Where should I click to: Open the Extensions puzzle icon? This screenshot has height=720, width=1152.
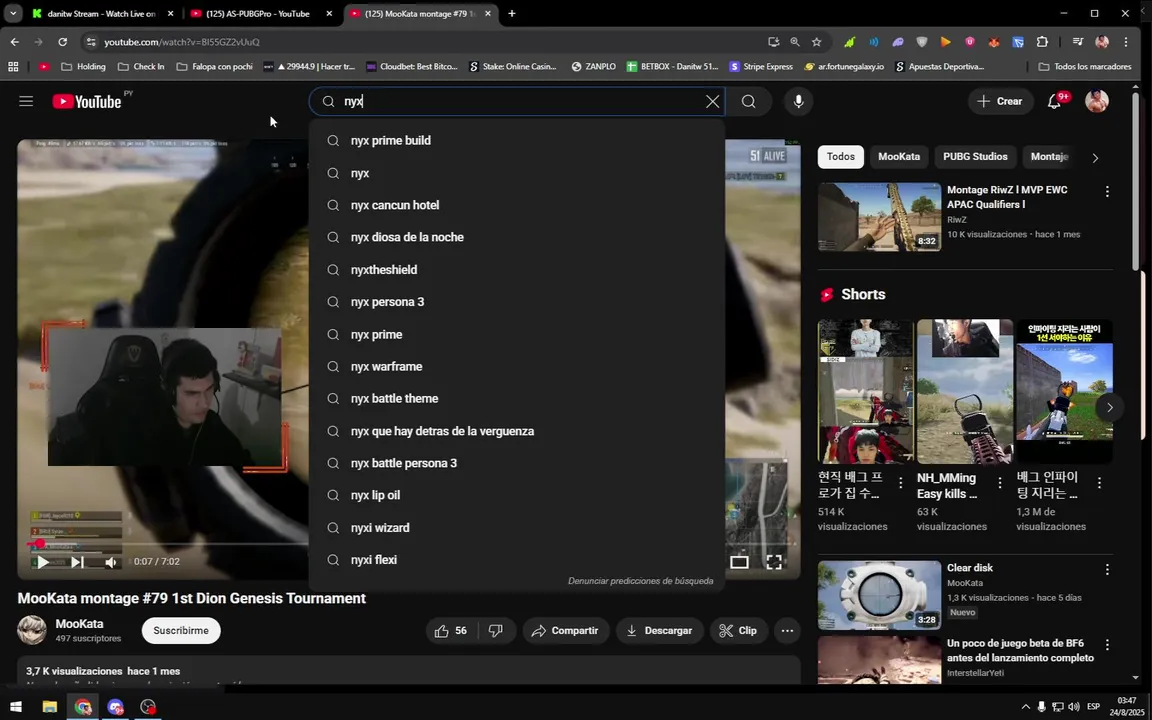[x=1042, y=42]
